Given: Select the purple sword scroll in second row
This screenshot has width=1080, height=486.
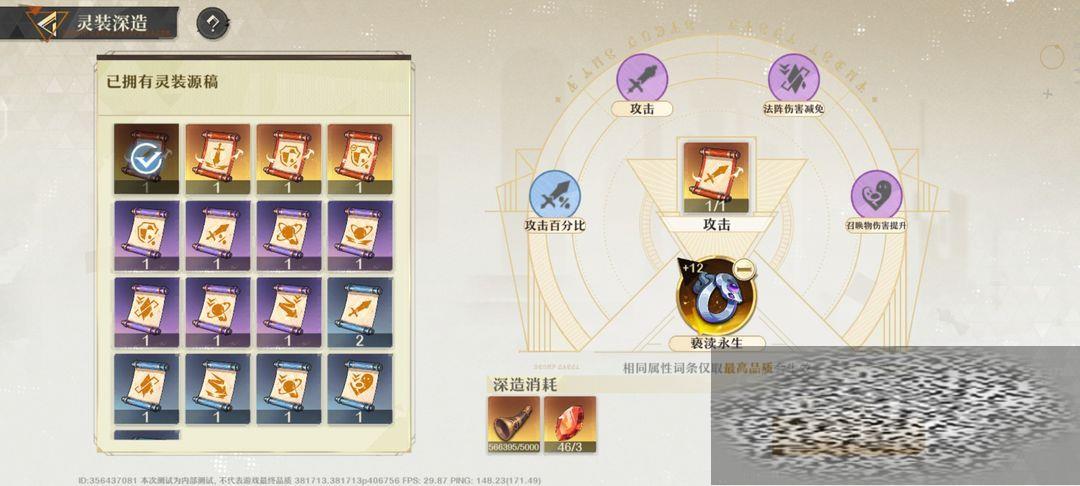Looking at the screenshot, I should pos(218,235).
